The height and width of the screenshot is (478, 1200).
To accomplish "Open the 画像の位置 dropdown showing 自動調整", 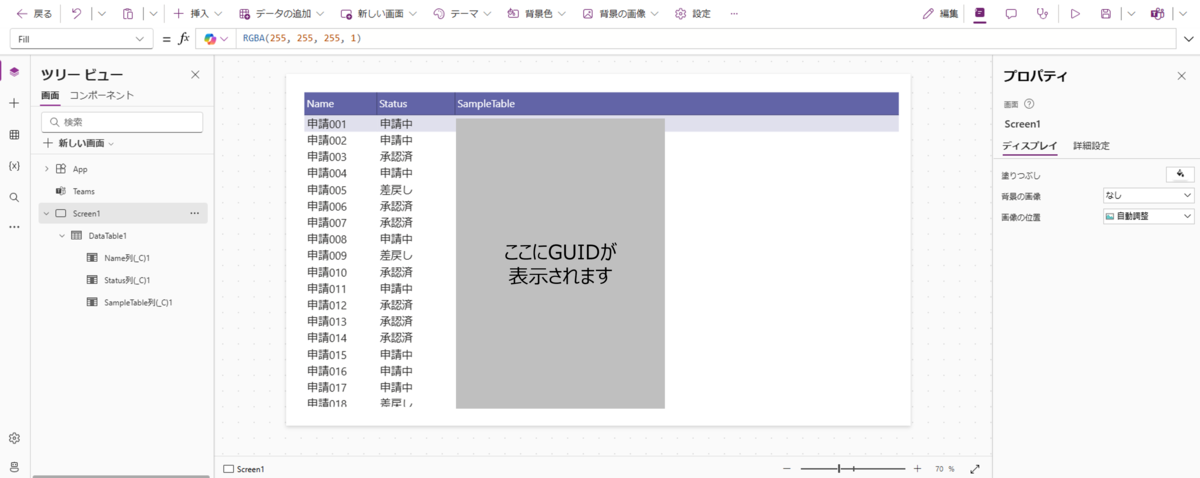I will [1148, 216].
